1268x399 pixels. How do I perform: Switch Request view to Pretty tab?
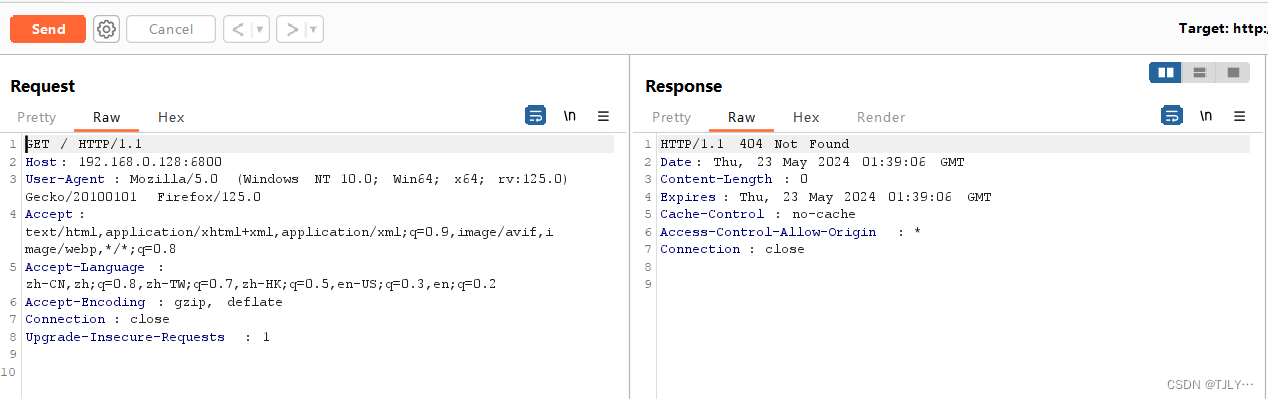[x=37, y=117]
